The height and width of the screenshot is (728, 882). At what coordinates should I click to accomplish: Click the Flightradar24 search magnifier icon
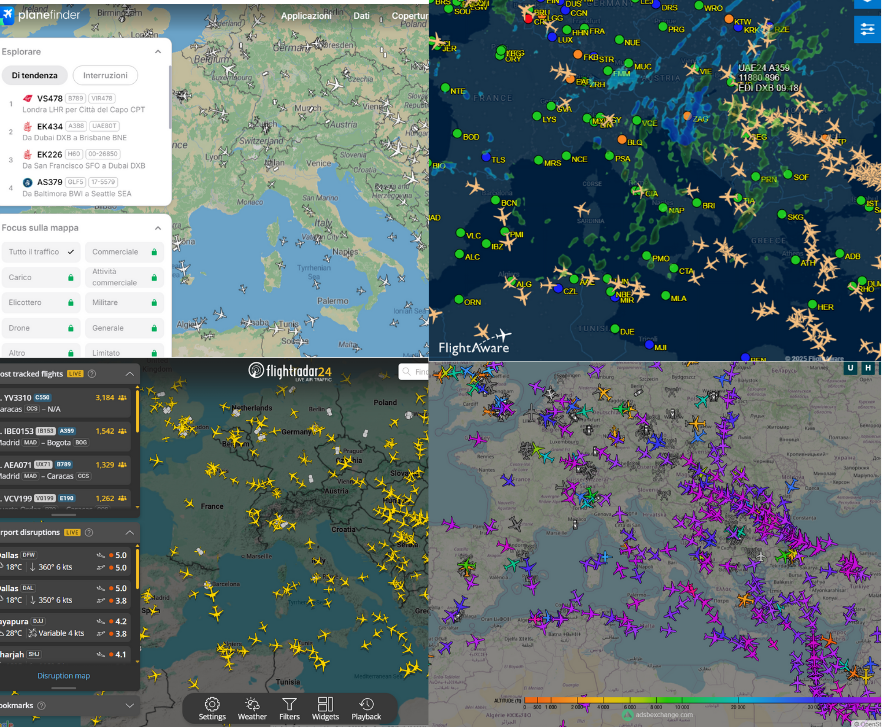click(407, 371)
